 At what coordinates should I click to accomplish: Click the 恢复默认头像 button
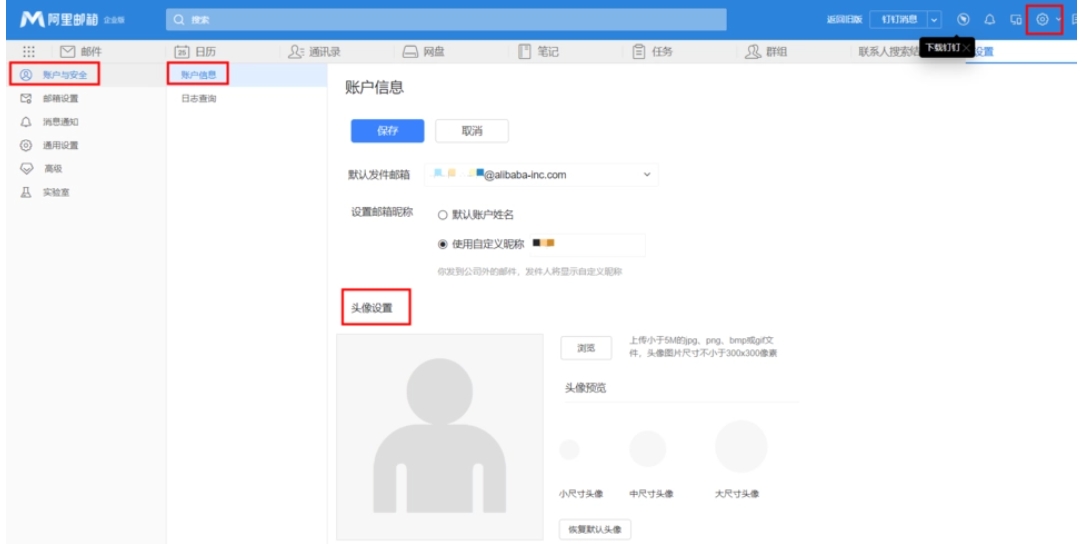(595, 530)
